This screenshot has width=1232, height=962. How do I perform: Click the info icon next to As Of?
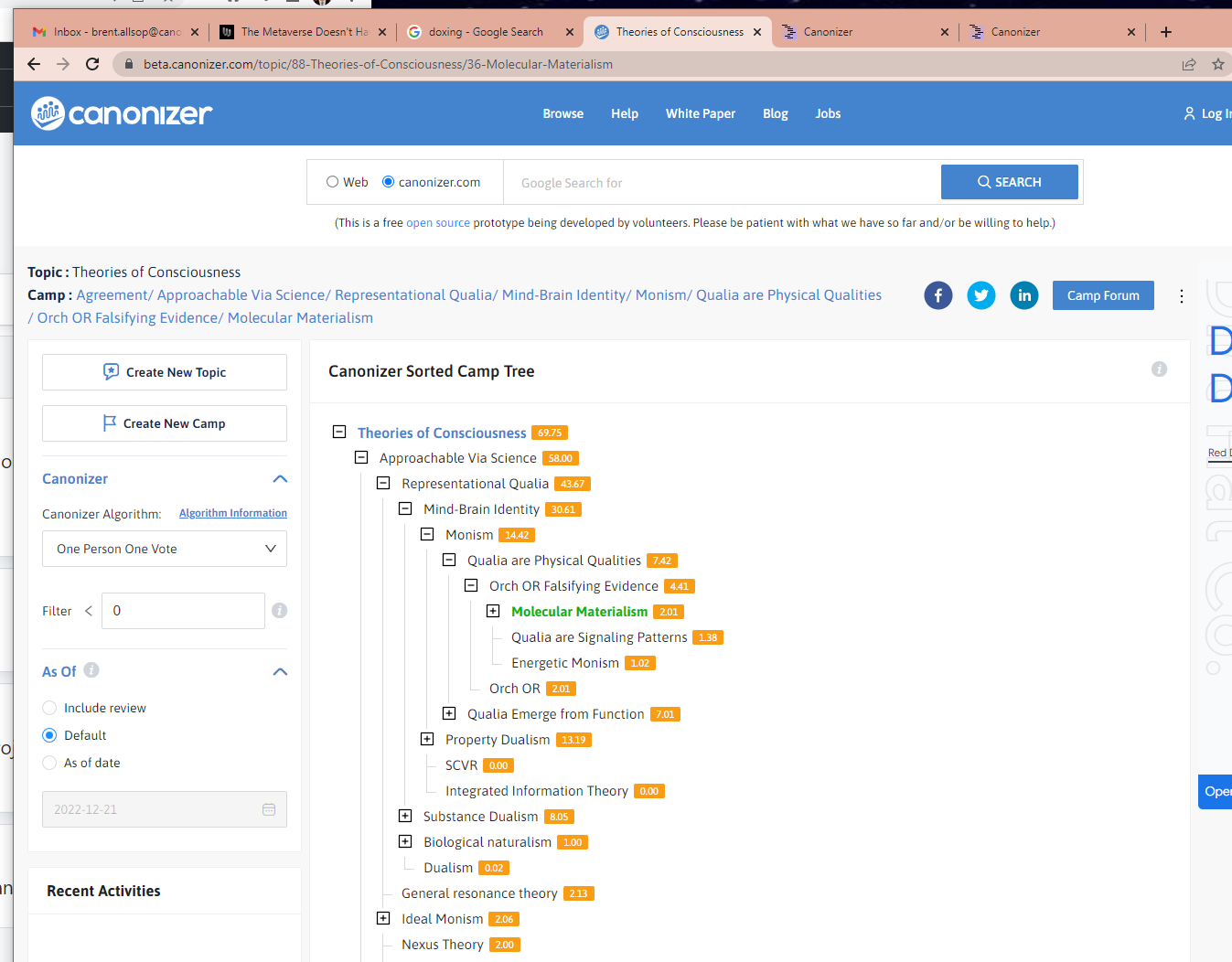click(x=91, y=670)
